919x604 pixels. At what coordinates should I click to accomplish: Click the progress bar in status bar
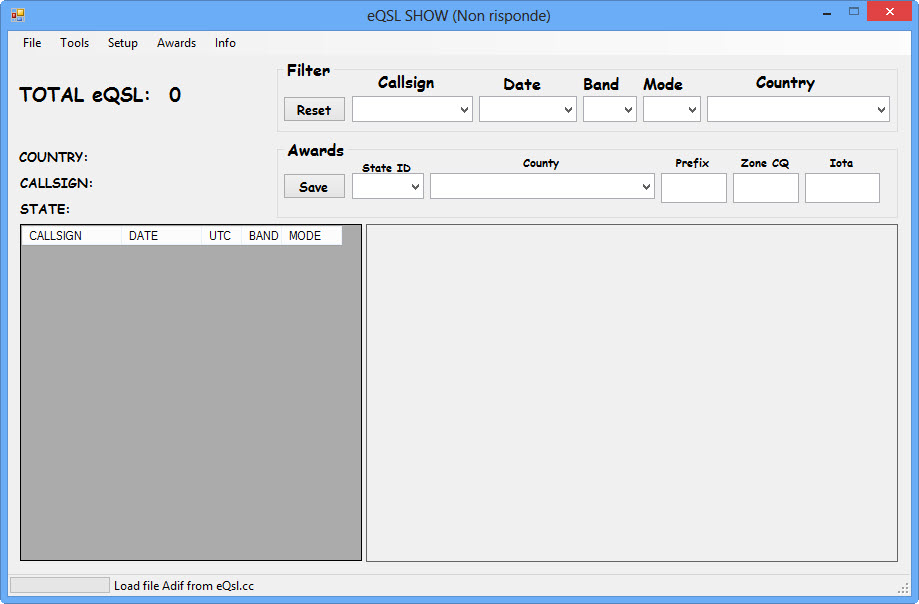coord(59,585)
